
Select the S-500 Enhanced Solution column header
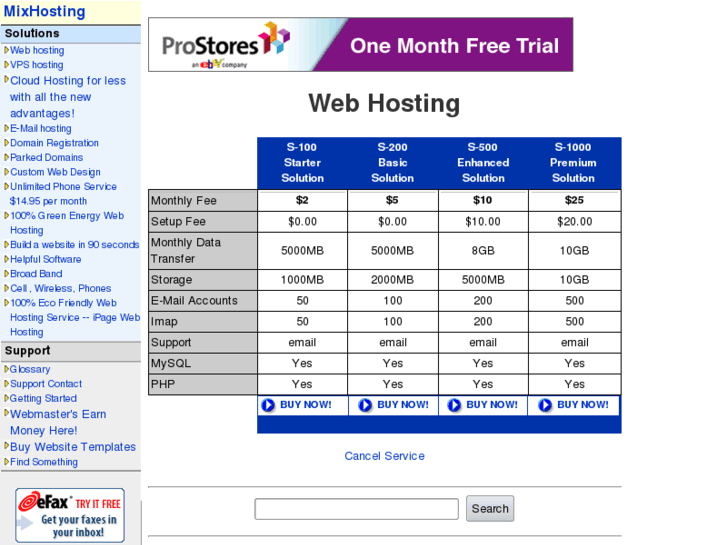click(x=483, y=163)
